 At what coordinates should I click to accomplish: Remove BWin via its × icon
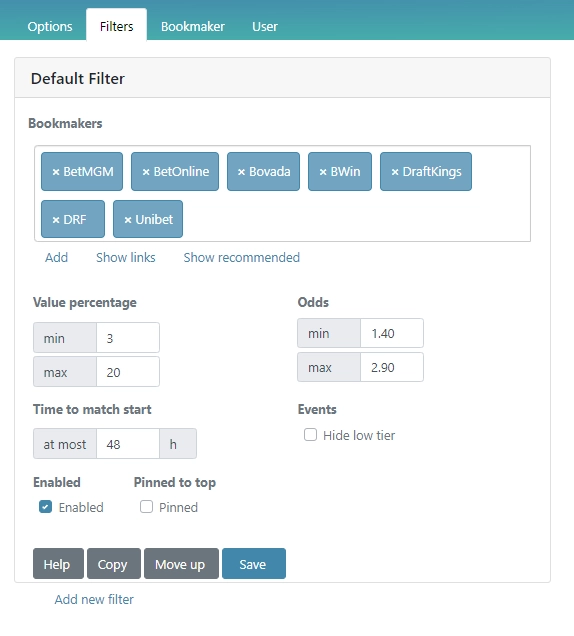pyautogui.click(x=323, y=172)
